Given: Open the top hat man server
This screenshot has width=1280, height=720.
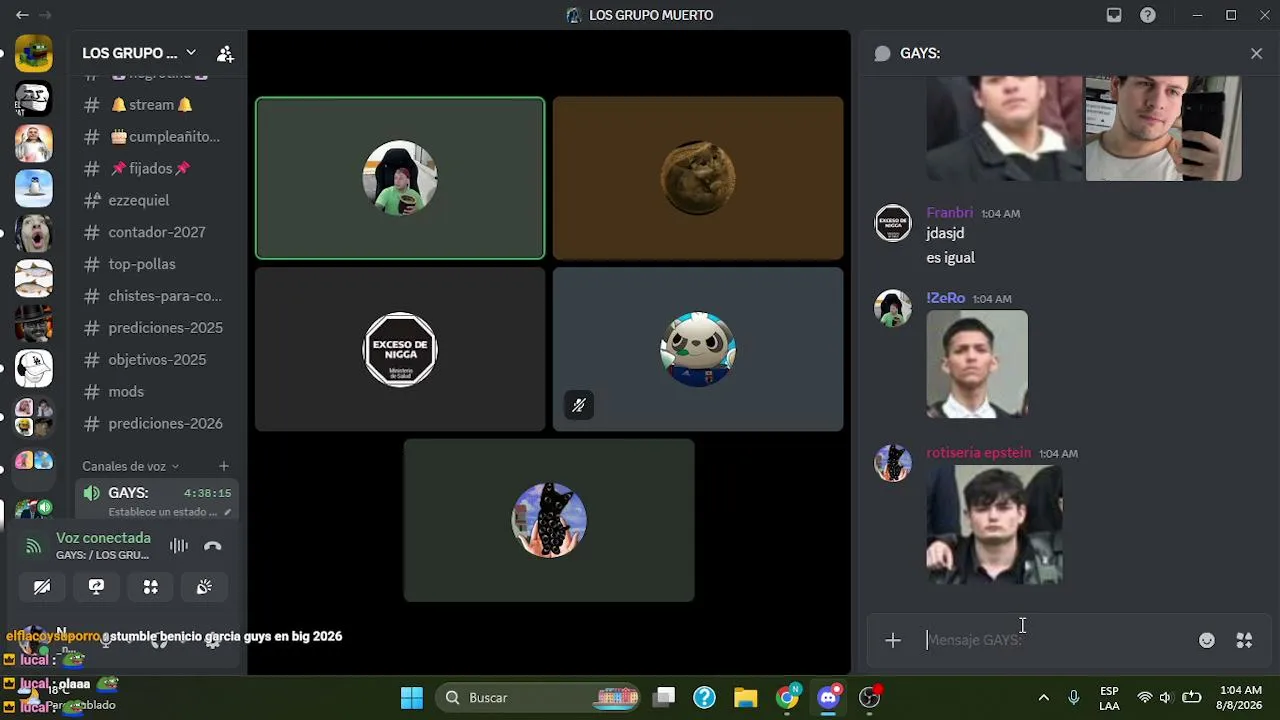Looking at the screenshot, I should (x=34, y=324).
